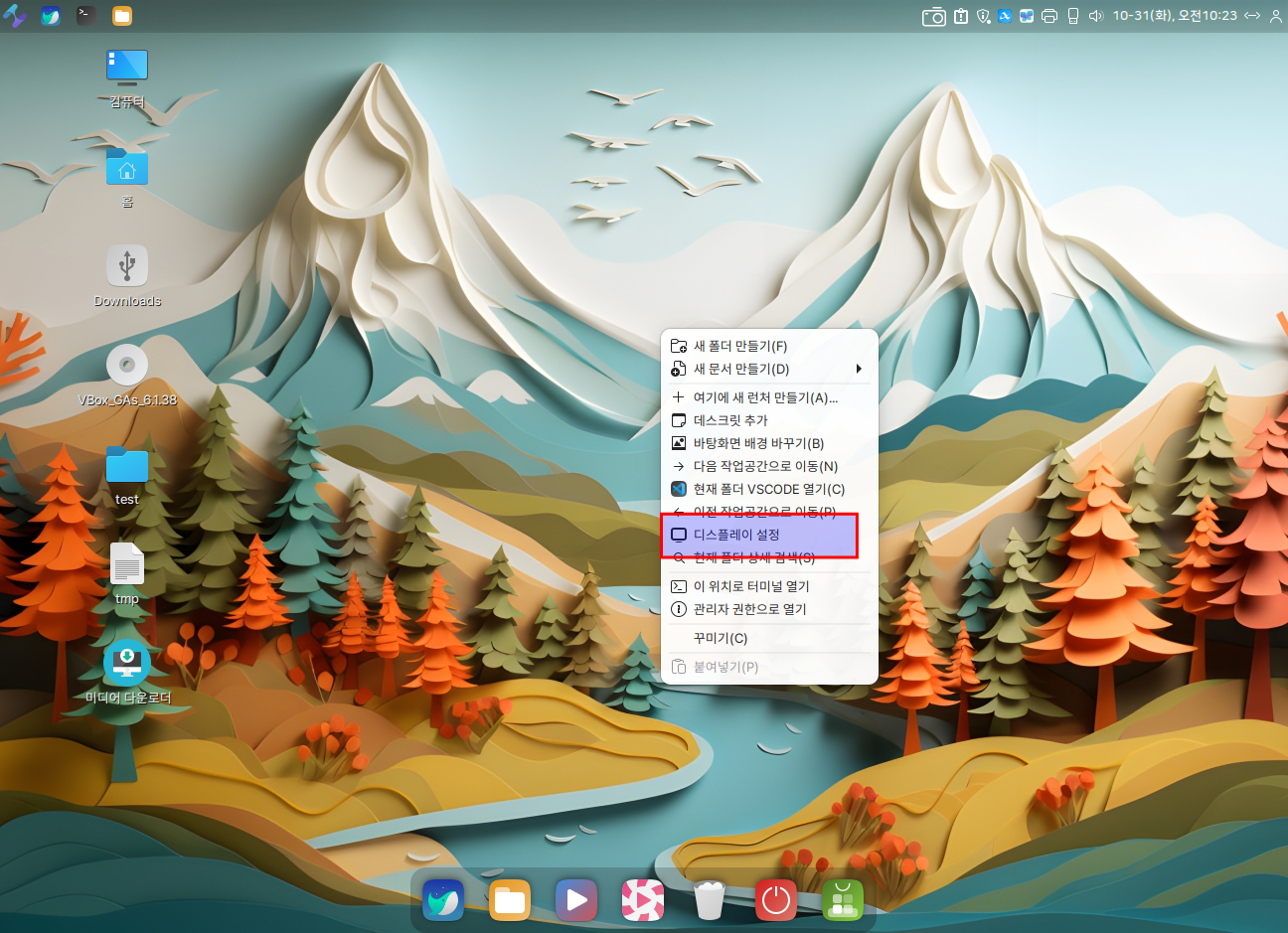This screenshot has width=1288, height=933.
Task: Click the red power button in the dock
Action: click(x=775, y=900)
